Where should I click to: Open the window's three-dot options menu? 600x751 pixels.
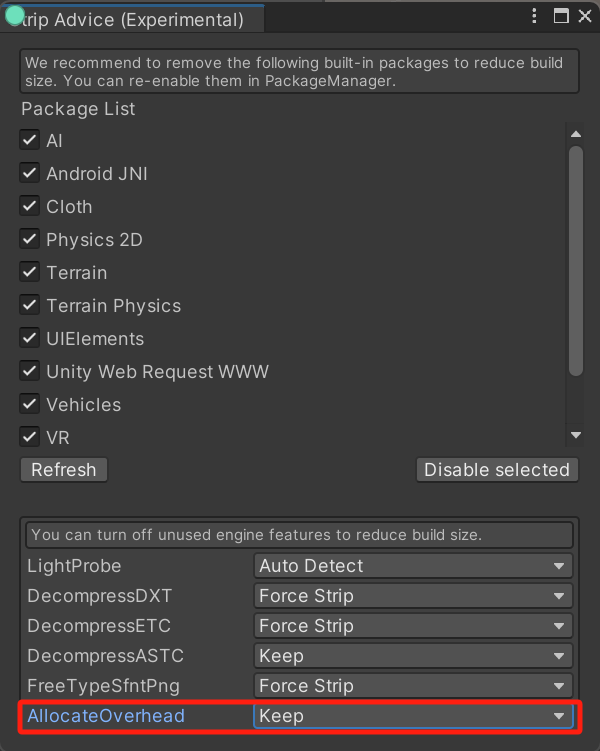click(x=535, y=17)
